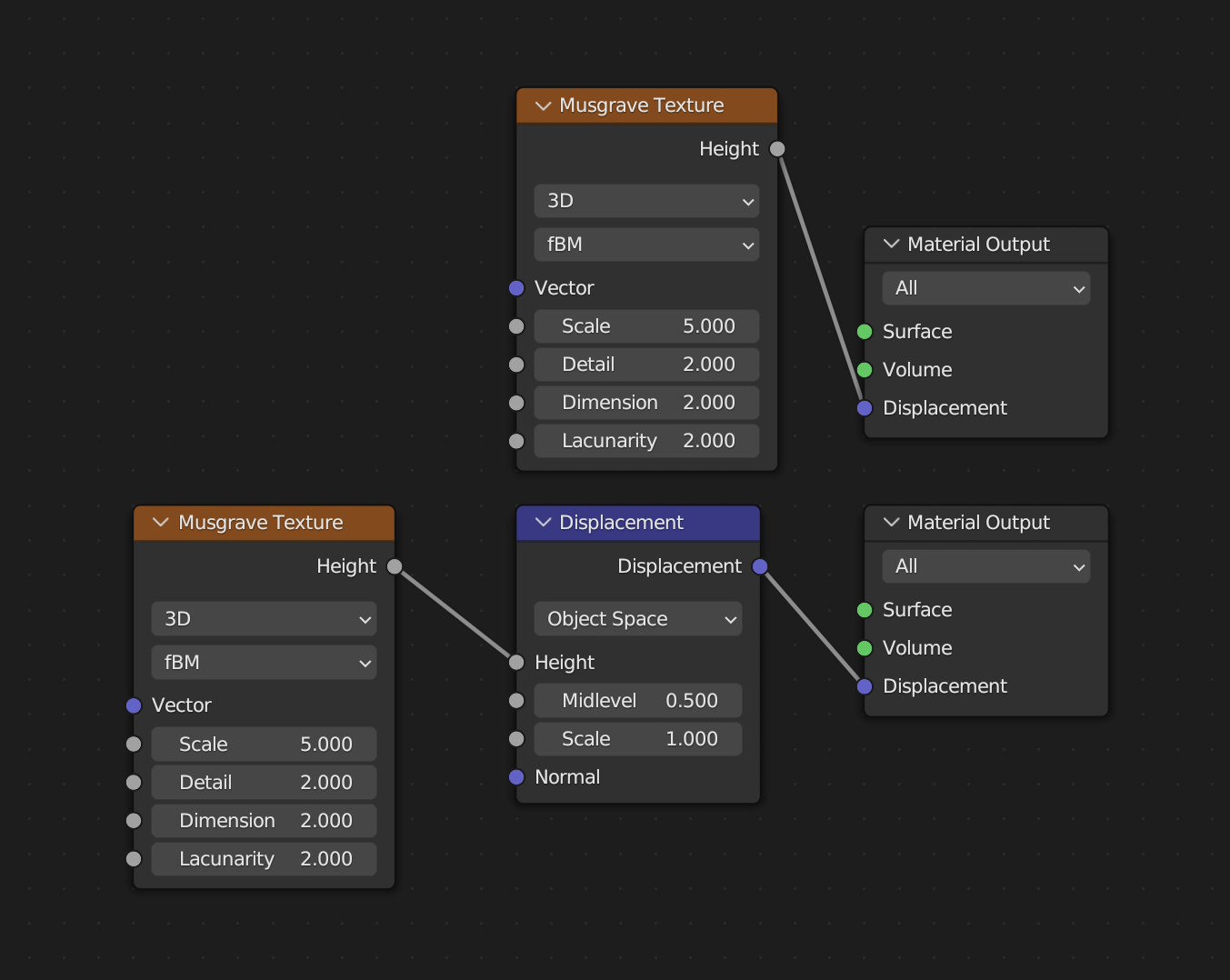The image size is (1230, 980).
Task: Click Vector socket on upper Musgrave Texture node
Action: (x=516, y=288)
